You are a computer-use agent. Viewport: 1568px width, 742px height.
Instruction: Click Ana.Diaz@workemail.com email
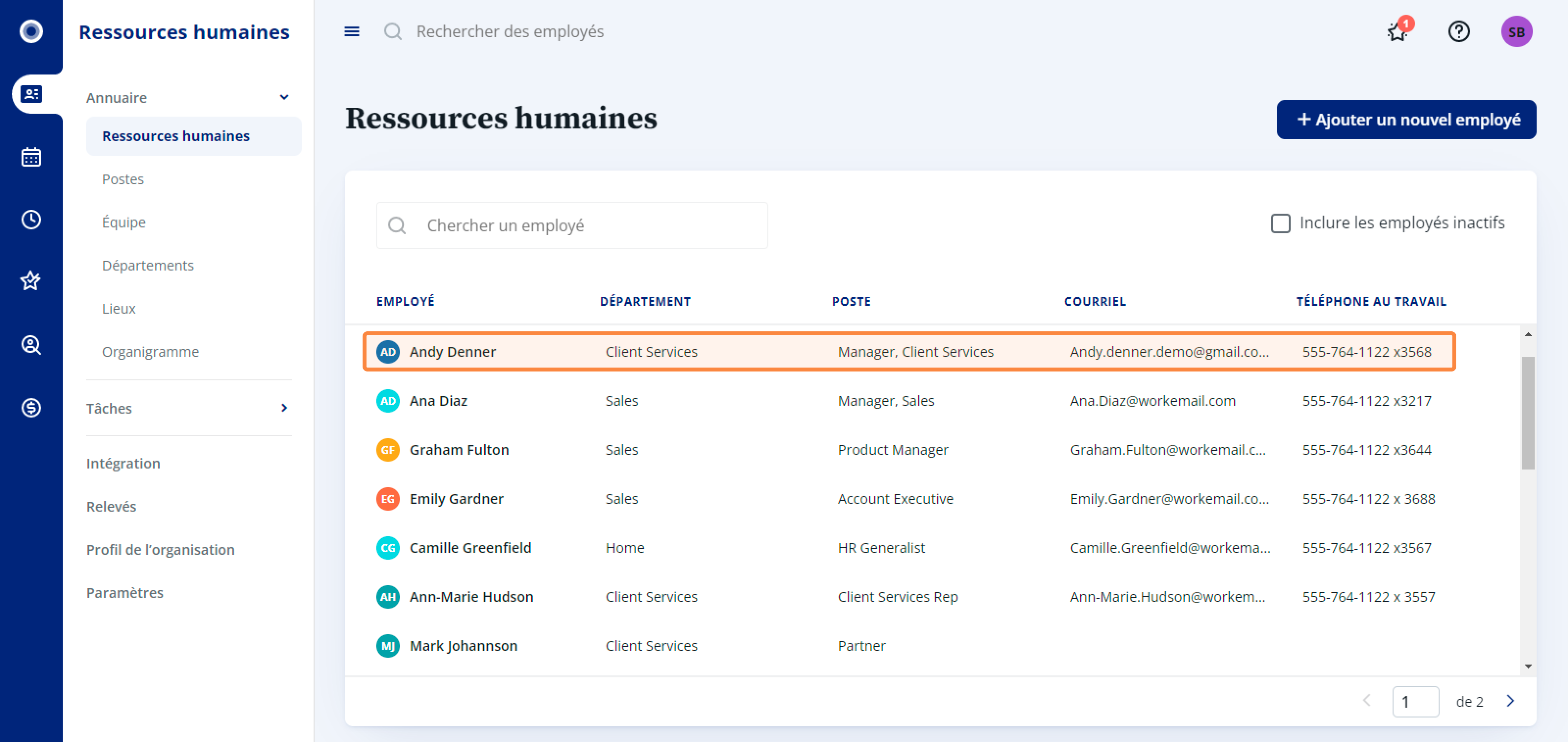[x=1153, y=401]
